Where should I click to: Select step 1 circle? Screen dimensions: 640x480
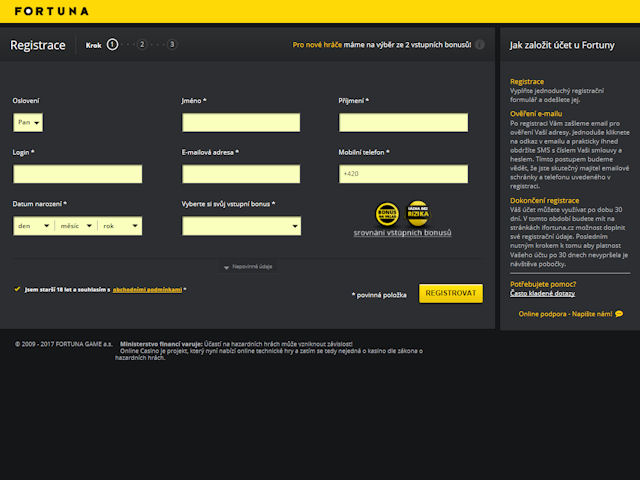(112, 44)
